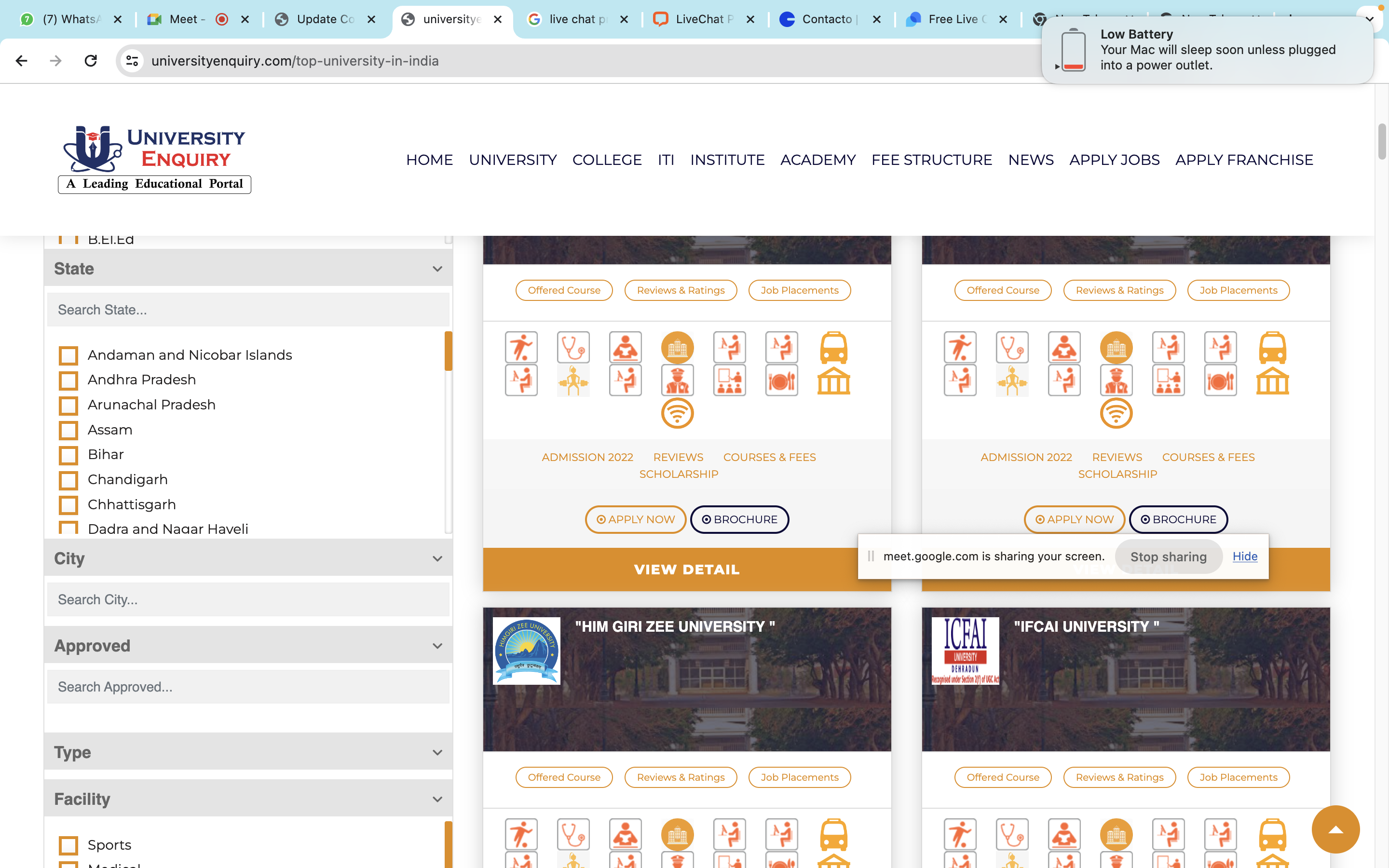Collapse the City filter section
The image size is (1389, 868).
(x=437, y=558)
